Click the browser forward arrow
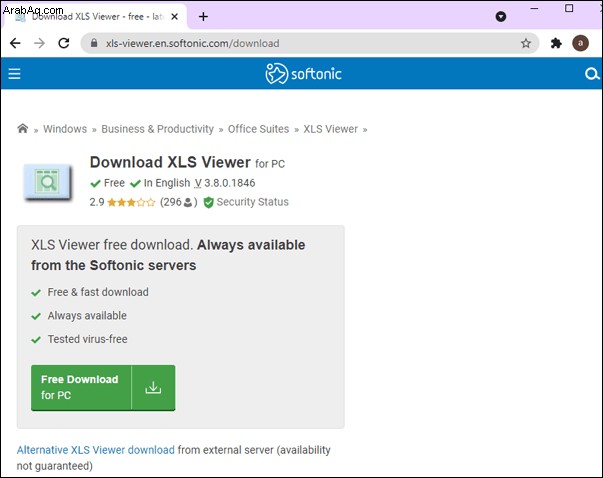Screen dimensions: 603x478 click(39, 43)
